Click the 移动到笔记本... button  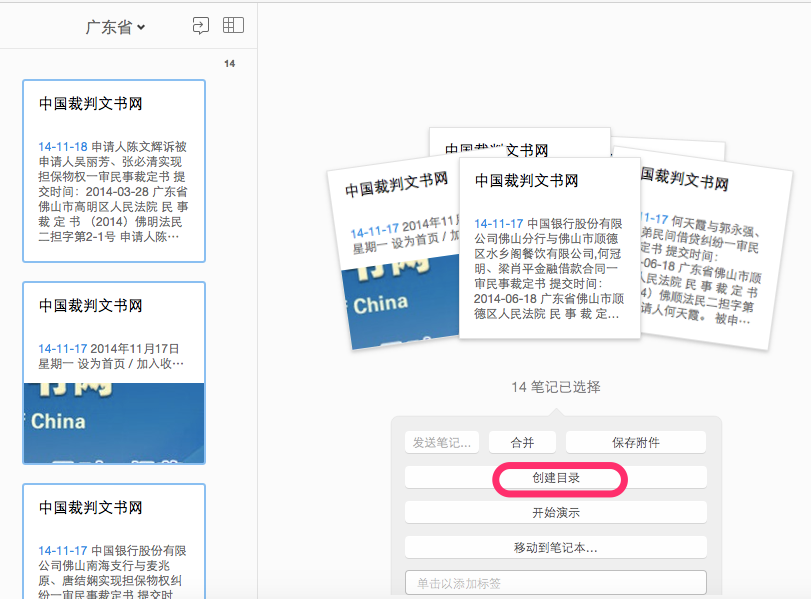point(556,547)
